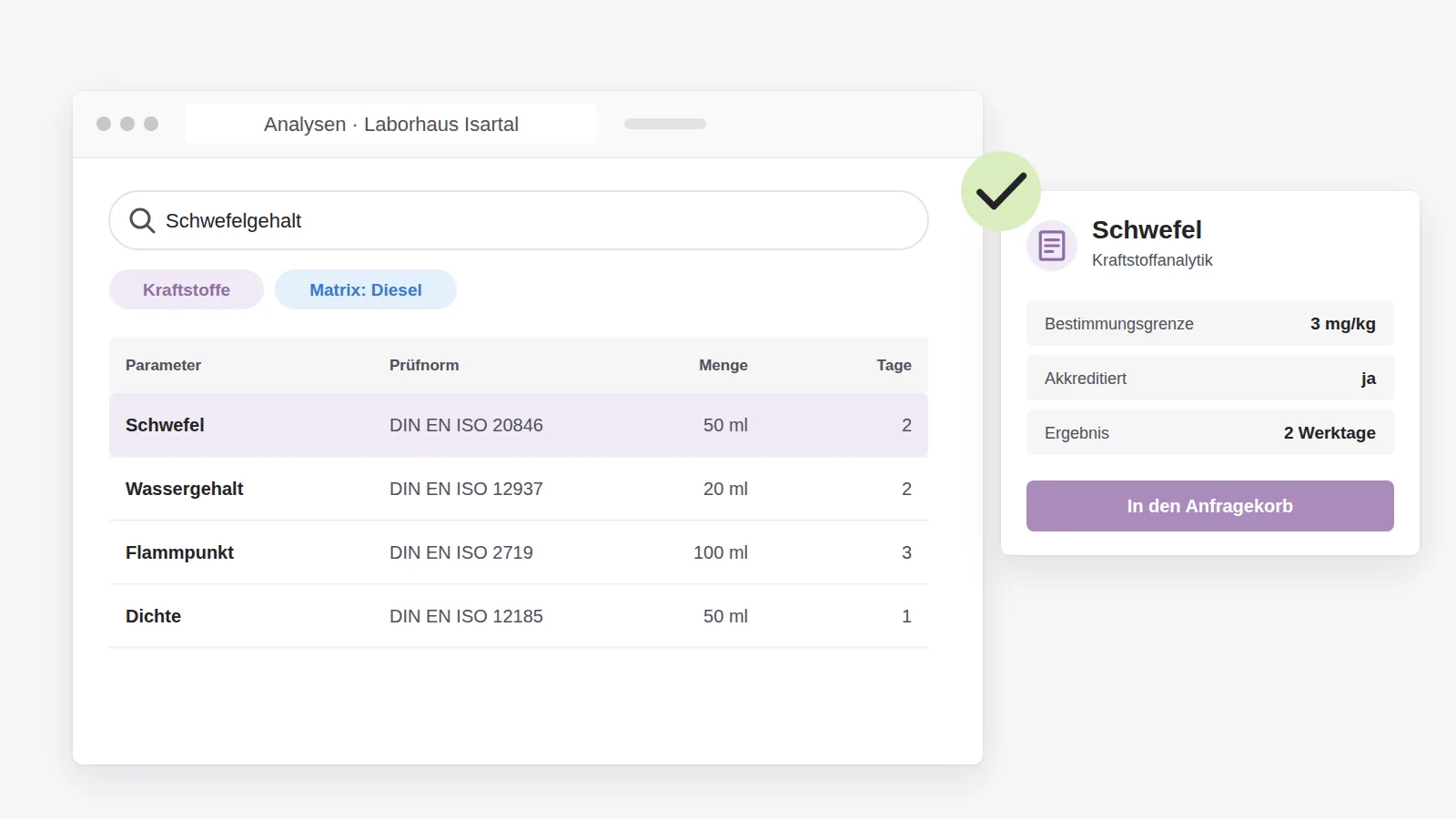Click DIN EN ISO 2719 cell

coord(461,552)
